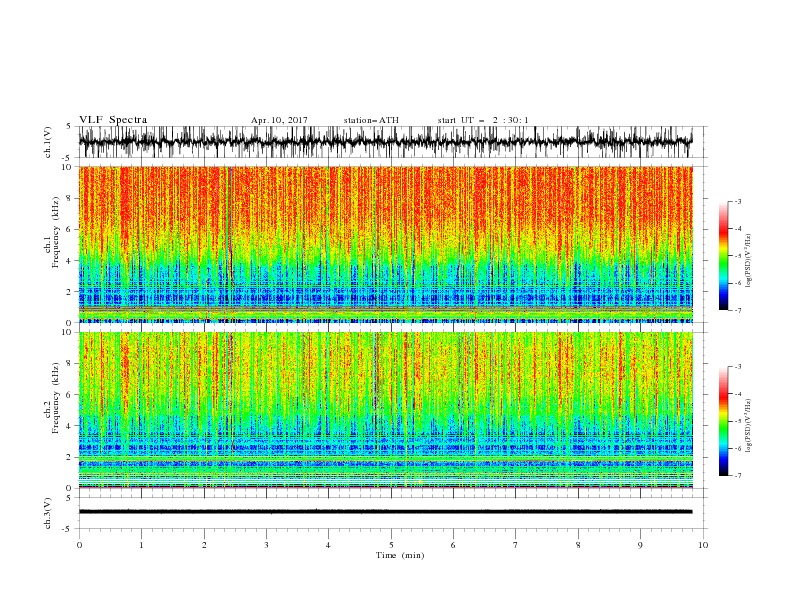
Task: Click the "ch.1(V)" waveform axis label
Action: (48, 142)
